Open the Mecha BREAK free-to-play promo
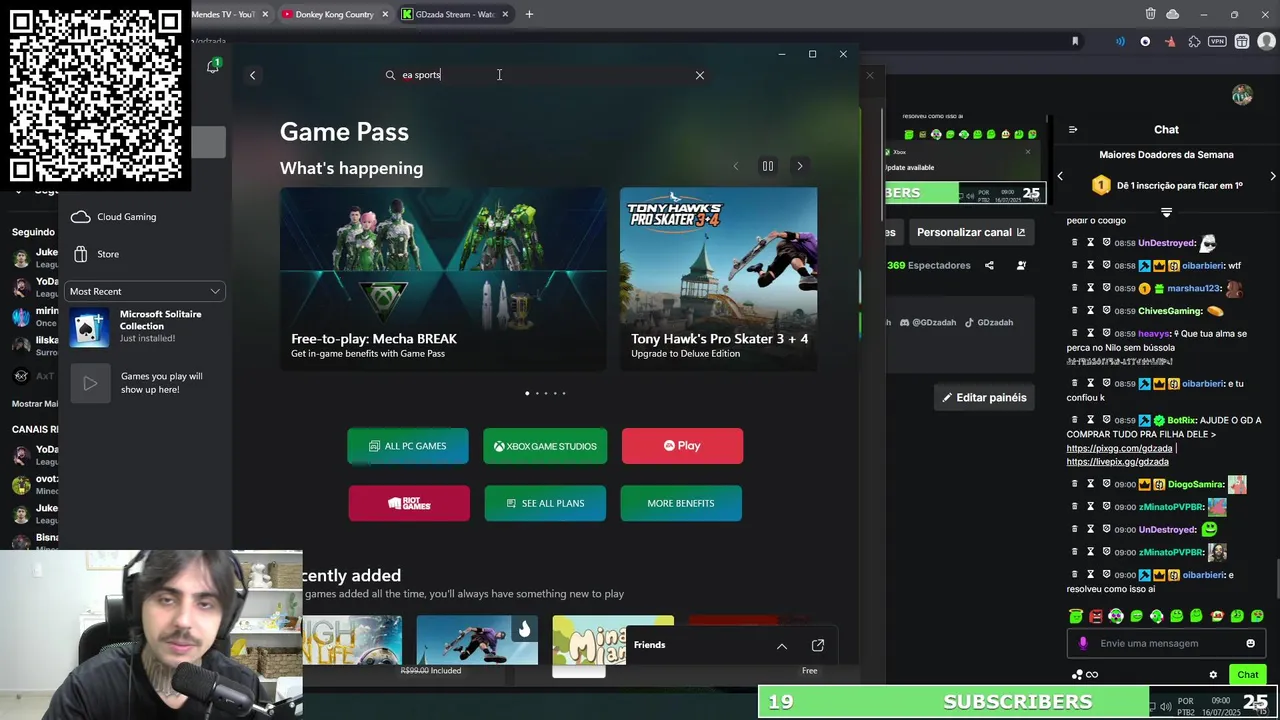The image size is (1280, 720). (443, 279)
